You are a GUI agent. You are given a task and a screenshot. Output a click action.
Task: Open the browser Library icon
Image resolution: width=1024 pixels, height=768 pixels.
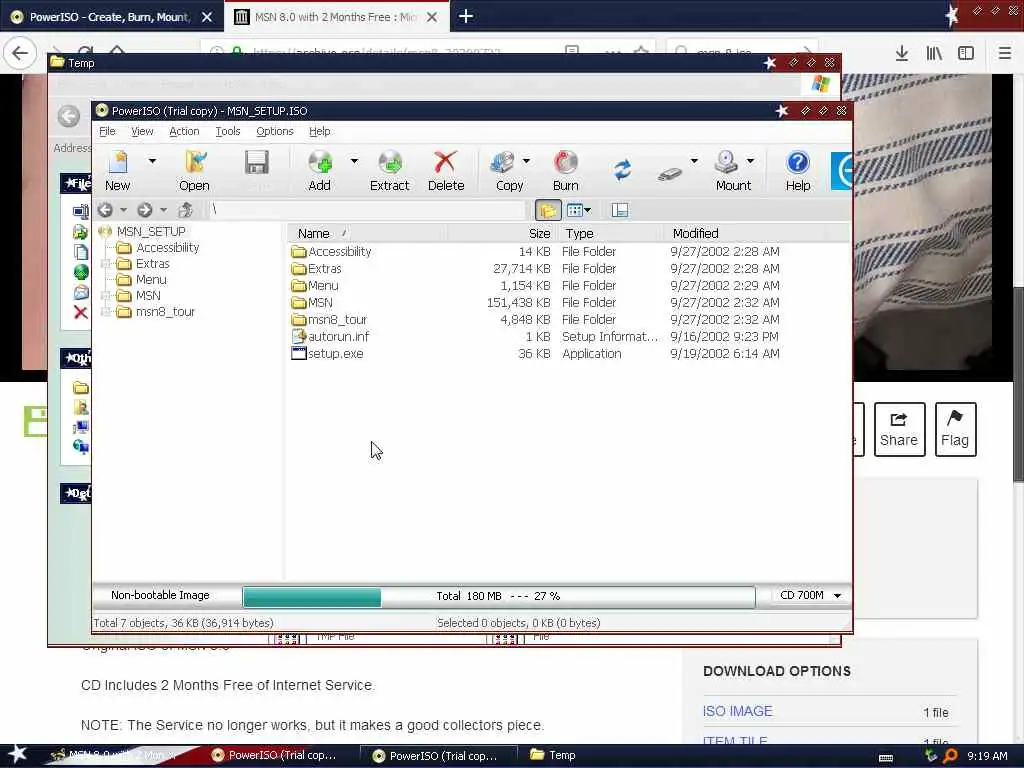coord(934,53)
